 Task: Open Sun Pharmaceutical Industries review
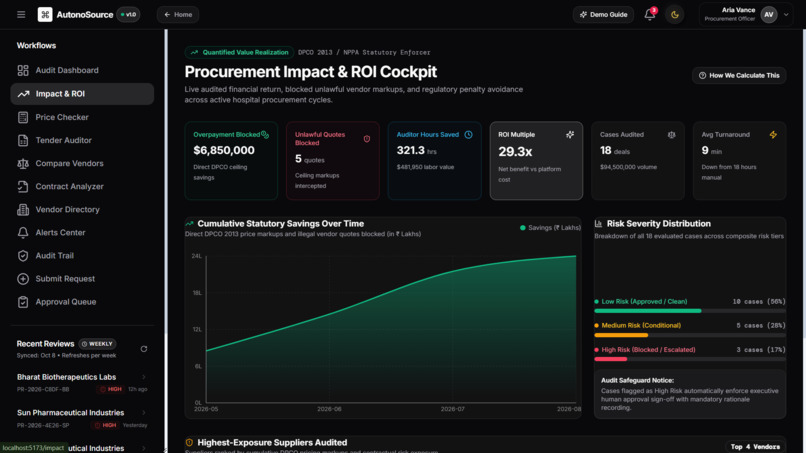pyautogui.click(x=82, y=419)
